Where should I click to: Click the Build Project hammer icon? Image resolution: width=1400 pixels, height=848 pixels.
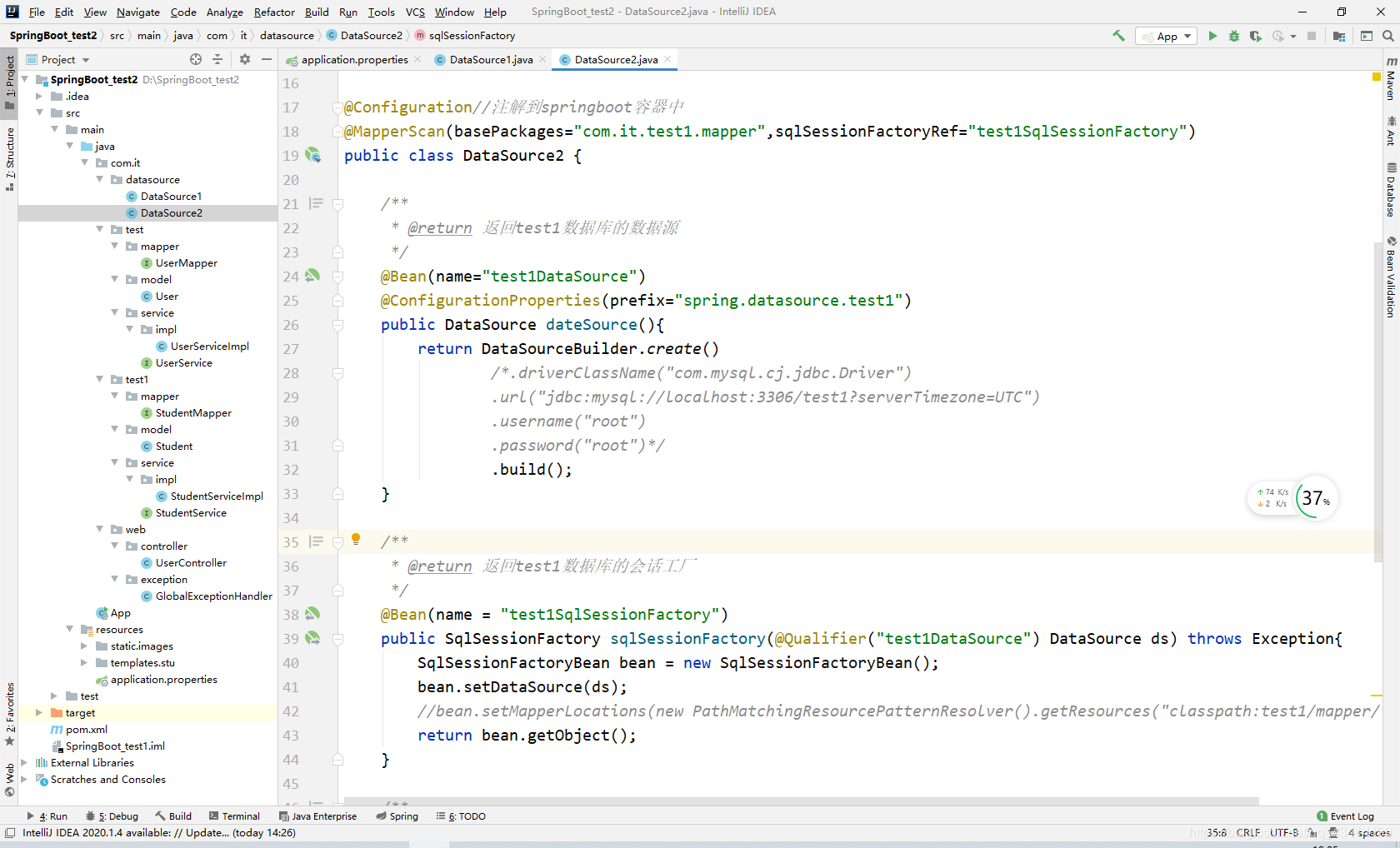(1118, 36)
